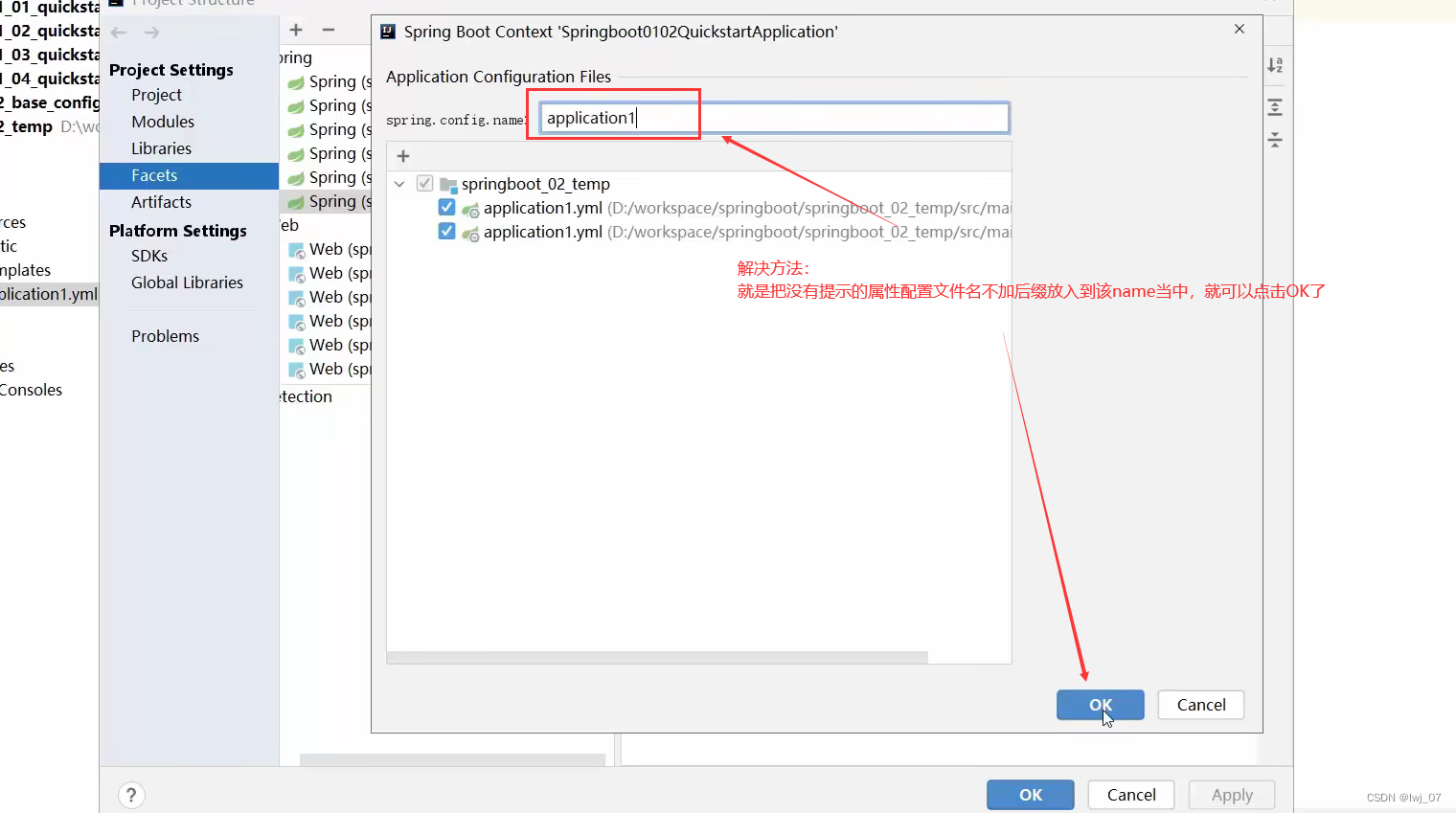Confirm Spring Boot Context dialog with OK
1456x813 pixels.
(1101, 705)
